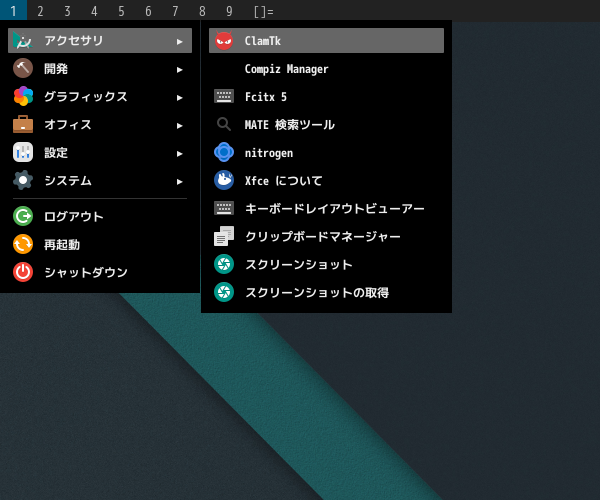This screenshot has height=500, width=600.
Task: Click the アクセサリ category icon
Action: pos(23,41)
